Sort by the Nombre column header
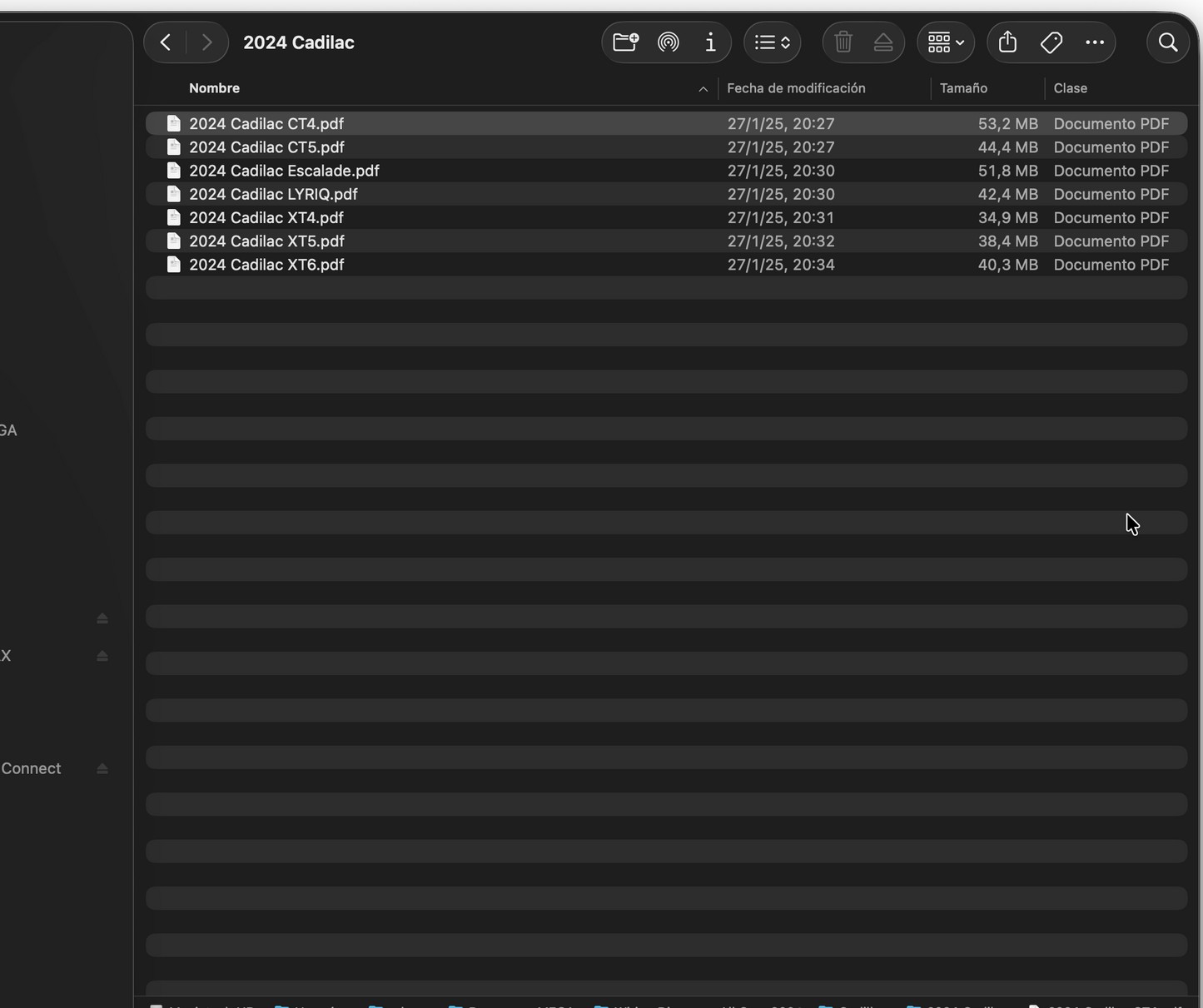The width and height of the screenshot is (1203, 1008). tap(214, 88)
